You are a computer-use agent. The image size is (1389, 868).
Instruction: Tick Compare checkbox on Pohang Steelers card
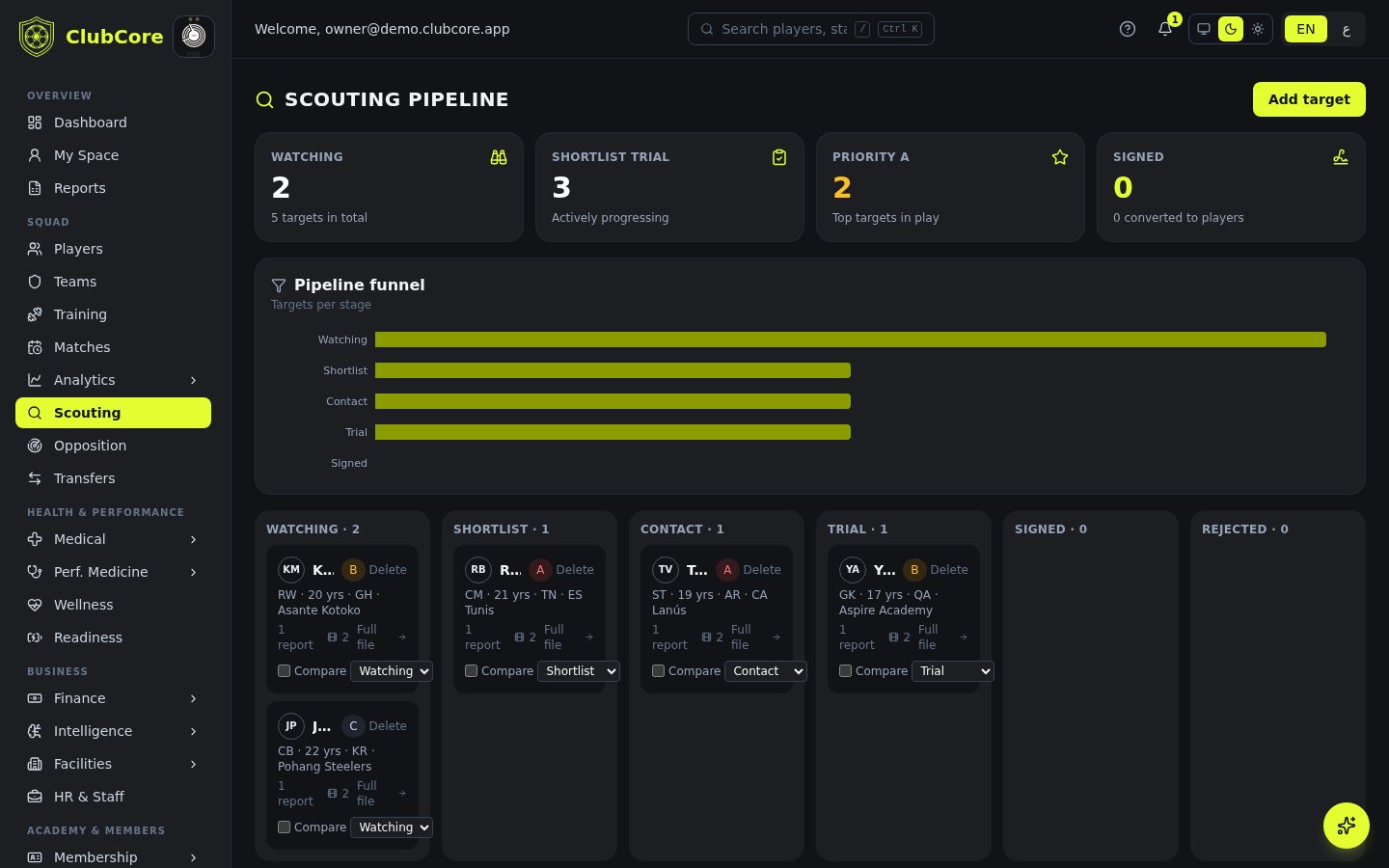[x=285, y=827]
